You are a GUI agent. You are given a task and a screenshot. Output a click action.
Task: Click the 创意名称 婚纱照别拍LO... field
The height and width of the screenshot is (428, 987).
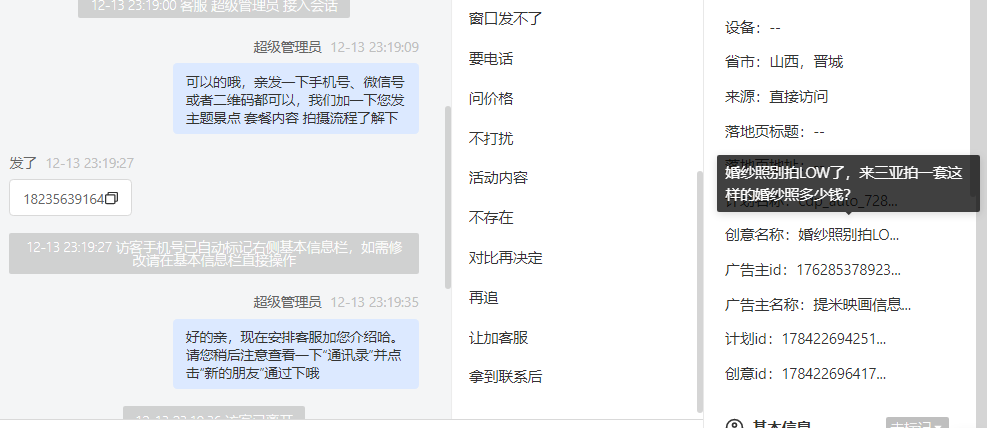pos(812,235)
